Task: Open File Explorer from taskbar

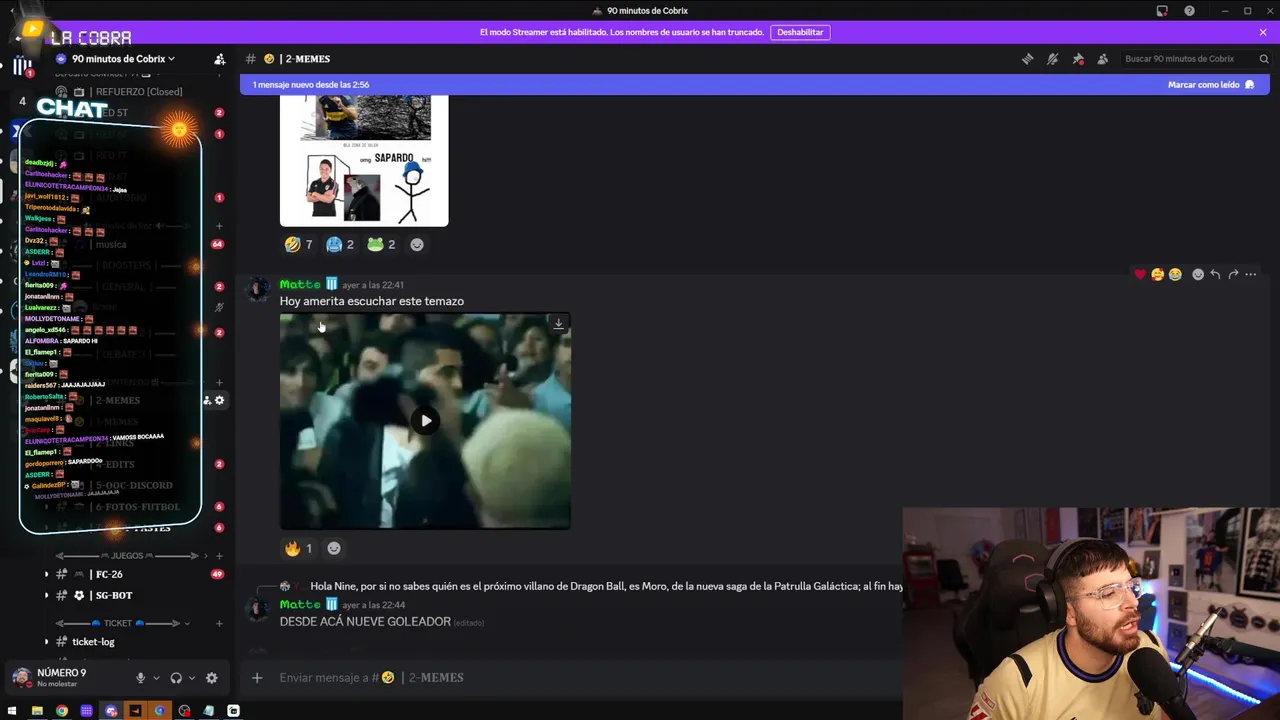Action: coord(37,711)
